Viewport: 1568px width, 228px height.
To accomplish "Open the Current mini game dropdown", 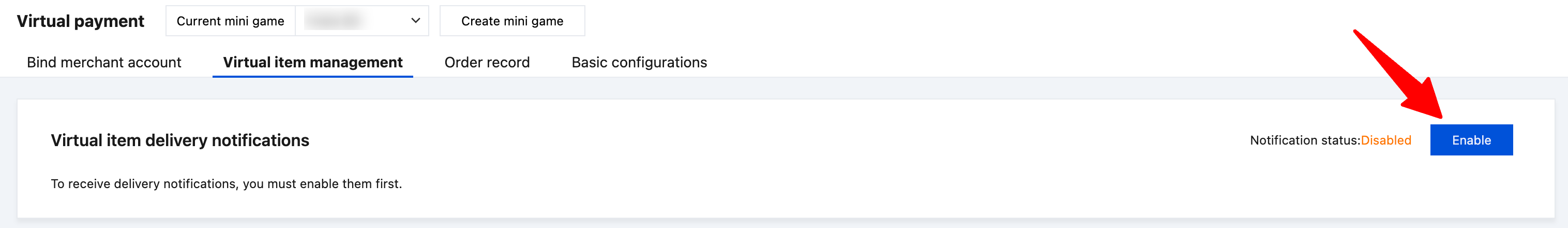I will (361, 21).
